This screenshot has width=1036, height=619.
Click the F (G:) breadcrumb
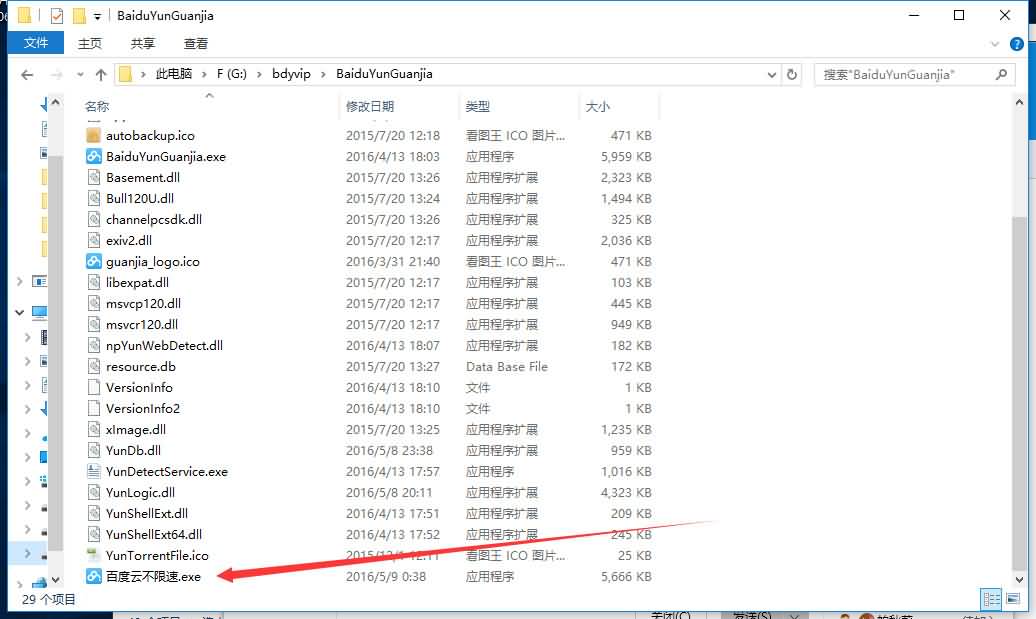tap(232, 74)
